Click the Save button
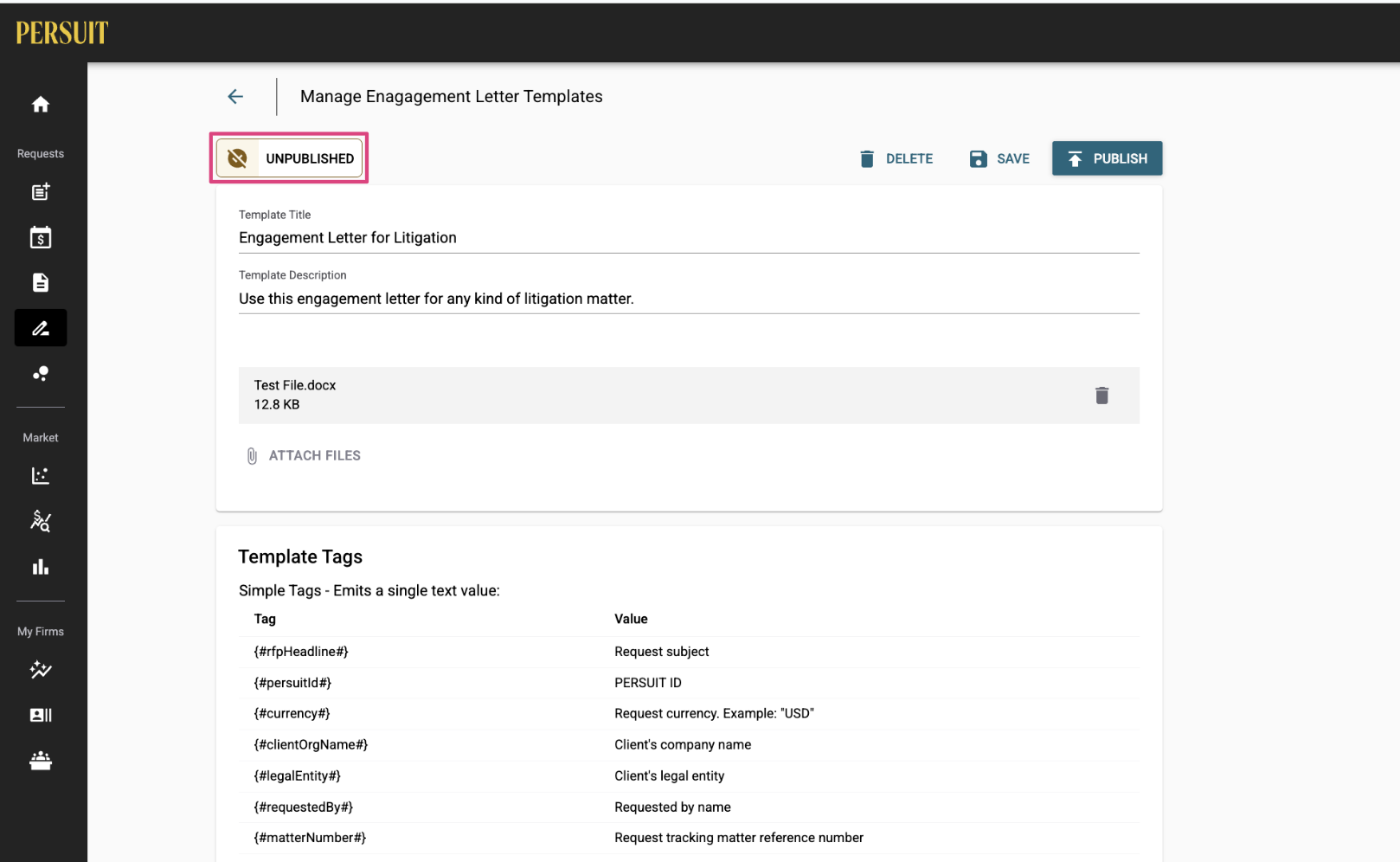The image size is (1400, 862). click(999, 158)
